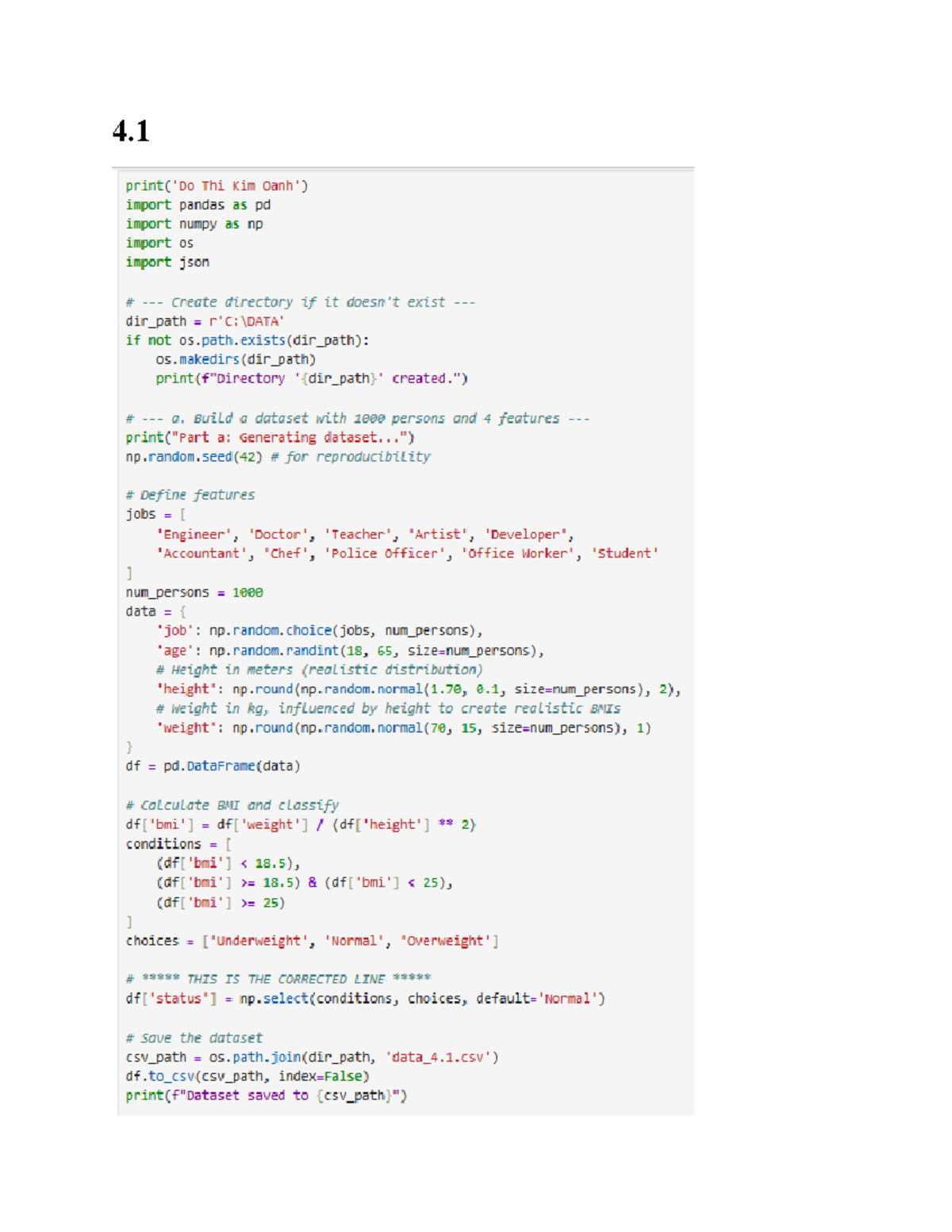Viewport: 952px width, 1232px height.
Task: Click the 'job': np.random.choice line
Action: pos(320,631)
